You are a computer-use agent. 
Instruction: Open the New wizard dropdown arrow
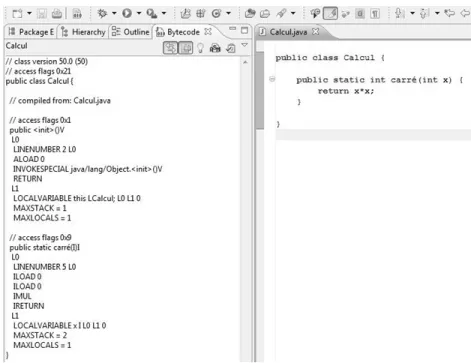pyautogui.click(x=29, y=14)
